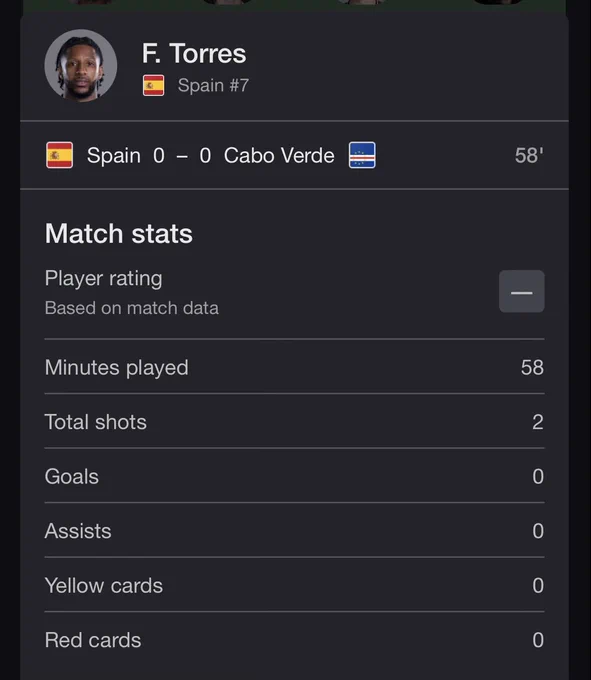Tap the player rating dash badge
Image resolution: width=591 pixels, height=680 pixels.
pyautogui.click(x=522, y=291)
